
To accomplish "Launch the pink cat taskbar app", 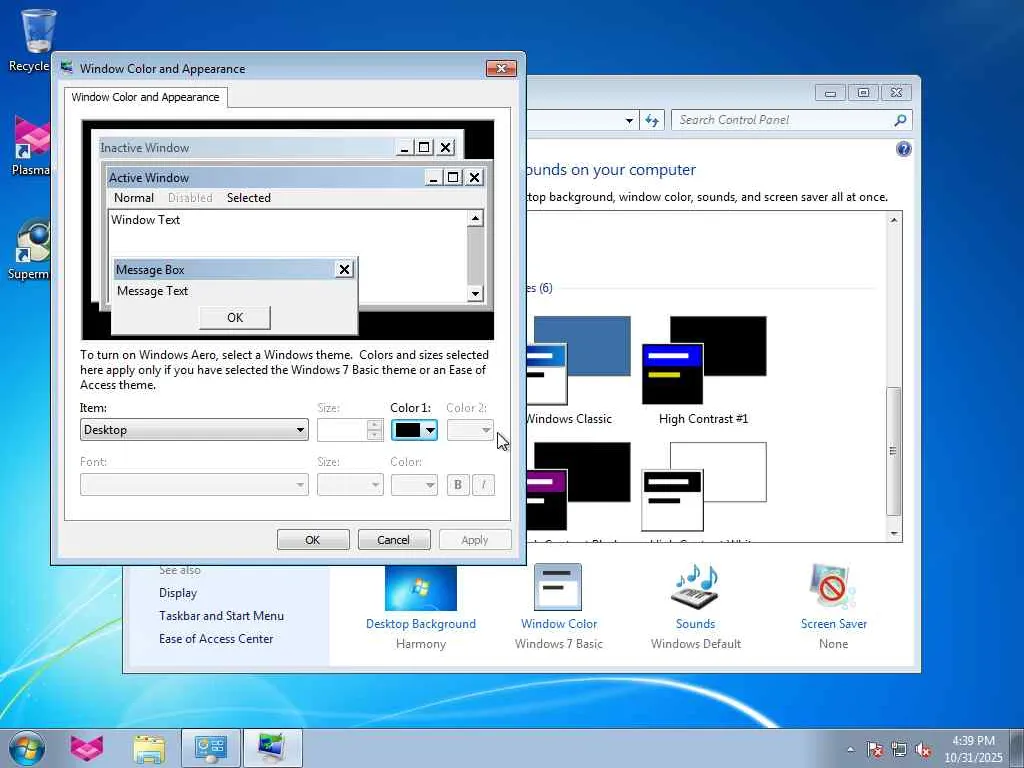I will pyautogui.click(x=87, y=748).
